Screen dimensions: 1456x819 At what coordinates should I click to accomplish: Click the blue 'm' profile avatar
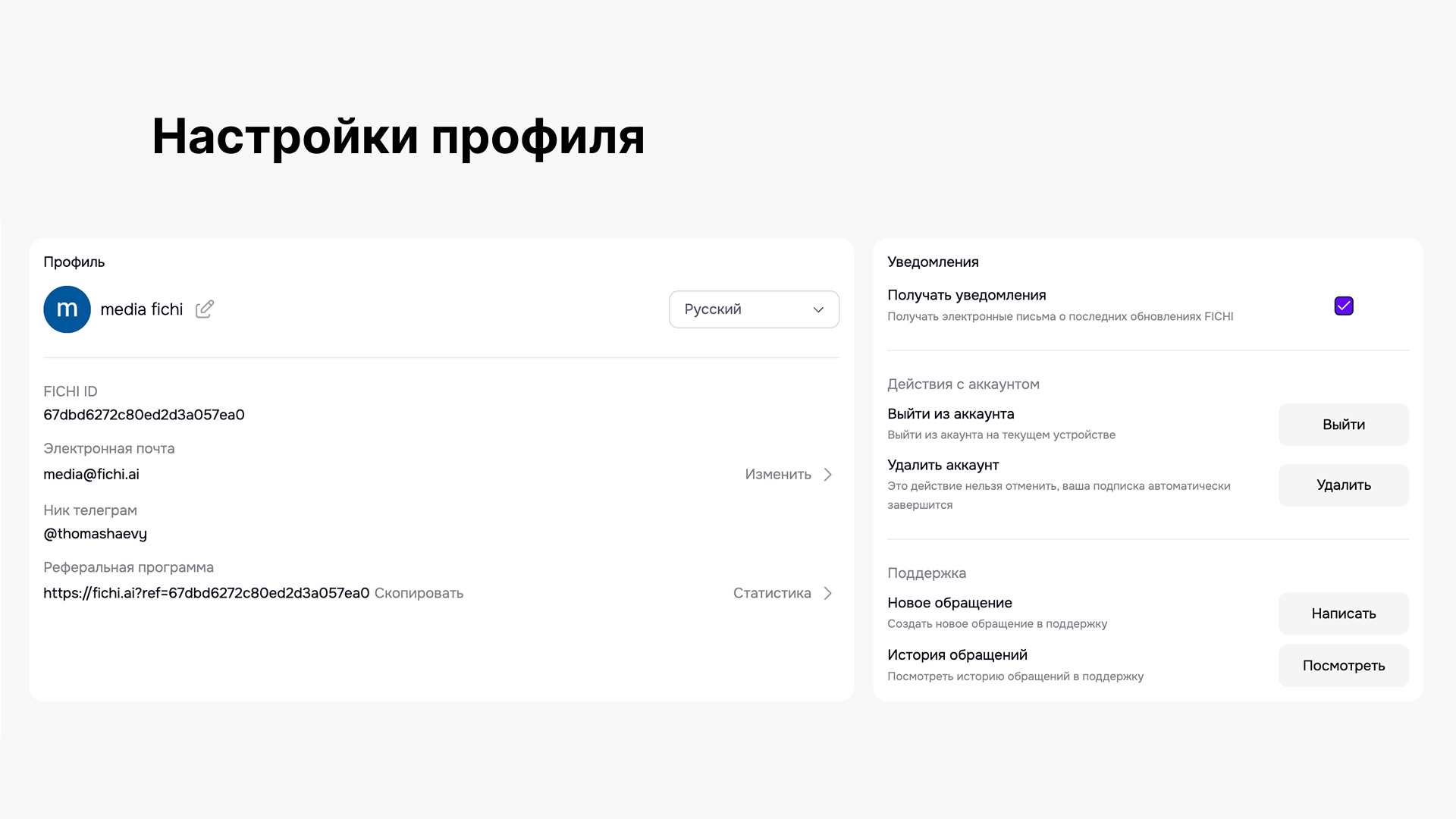[x=67, y=309]
